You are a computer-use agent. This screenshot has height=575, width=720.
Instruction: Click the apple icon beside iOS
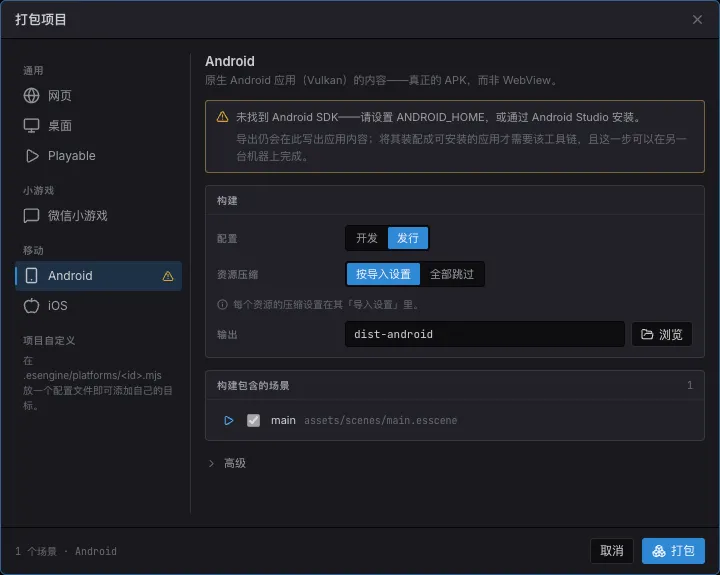[31, 305]
